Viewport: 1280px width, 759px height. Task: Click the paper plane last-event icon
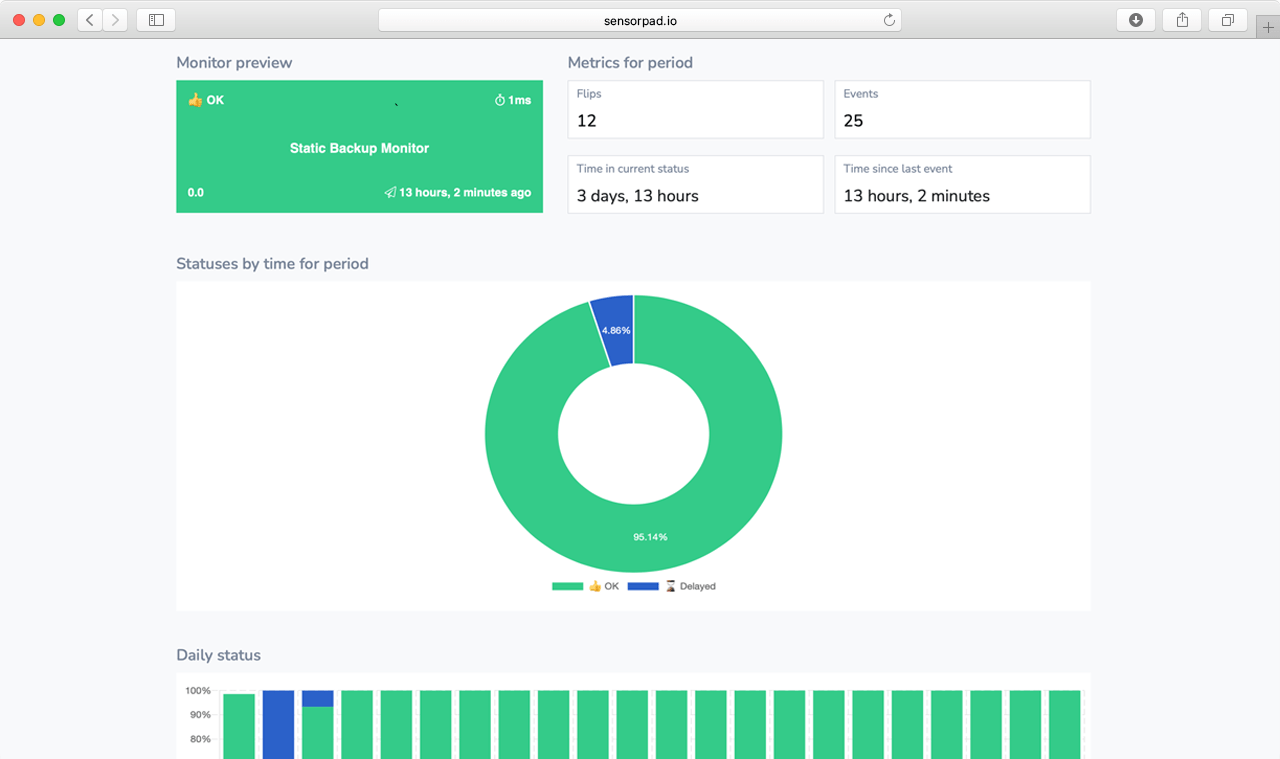tap(390, 192)
